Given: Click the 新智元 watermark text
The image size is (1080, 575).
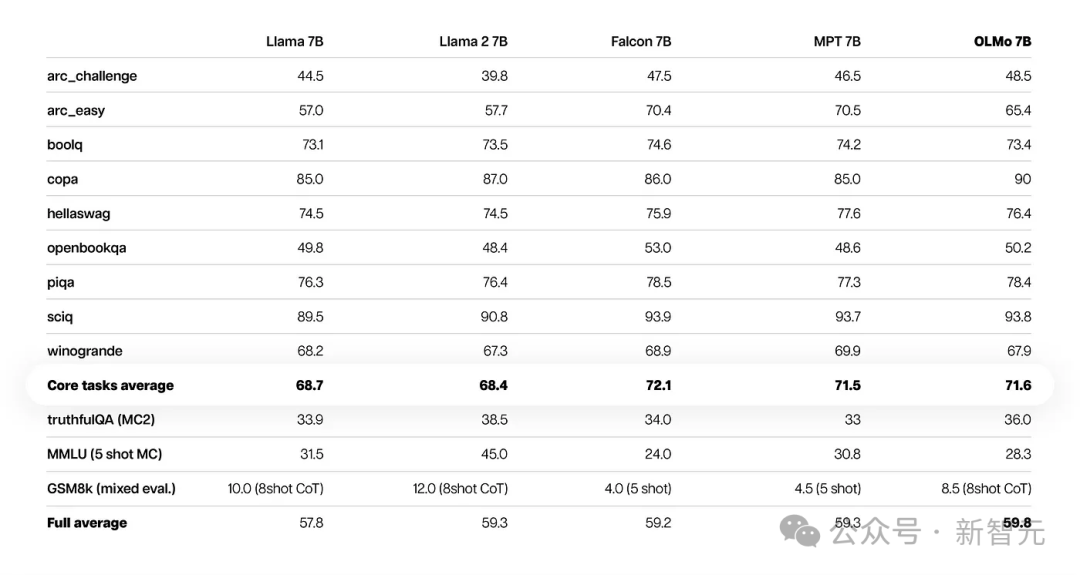Looking at the screenshot, I should [1000, 532].
